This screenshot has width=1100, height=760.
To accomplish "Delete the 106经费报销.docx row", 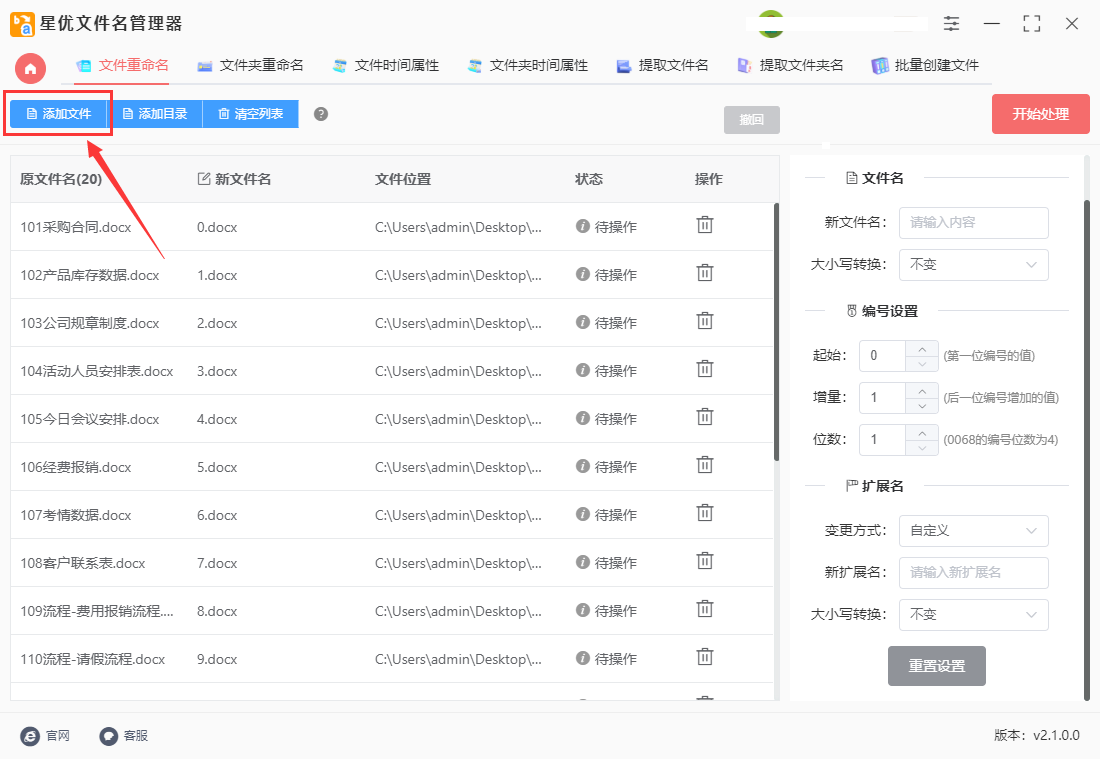I will click(x=704, y=465).
